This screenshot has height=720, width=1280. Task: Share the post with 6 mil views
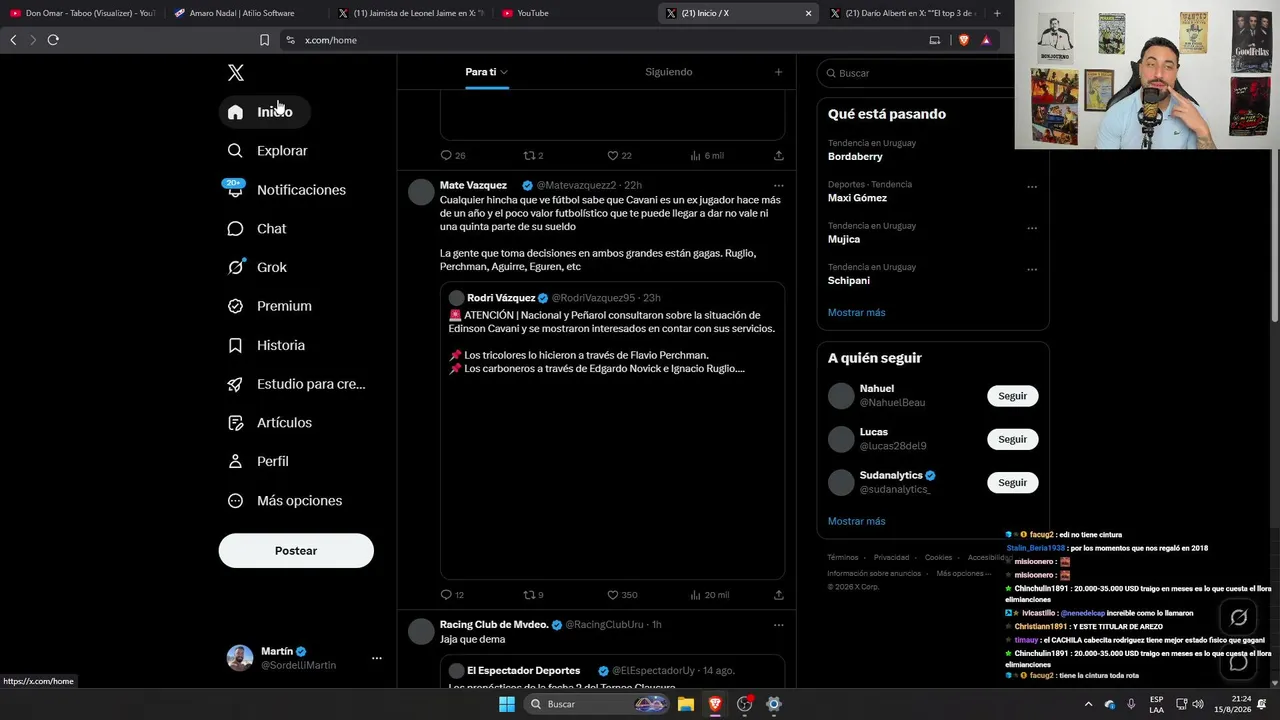pyautogui.click(x=778, y=155)
